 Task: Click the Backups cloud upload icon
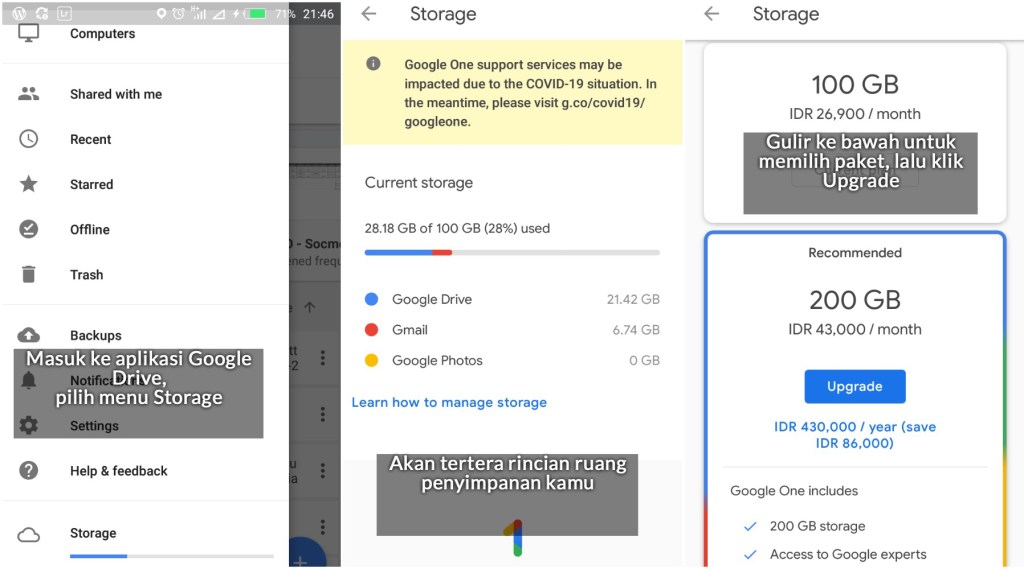click(x=29, y=335)
